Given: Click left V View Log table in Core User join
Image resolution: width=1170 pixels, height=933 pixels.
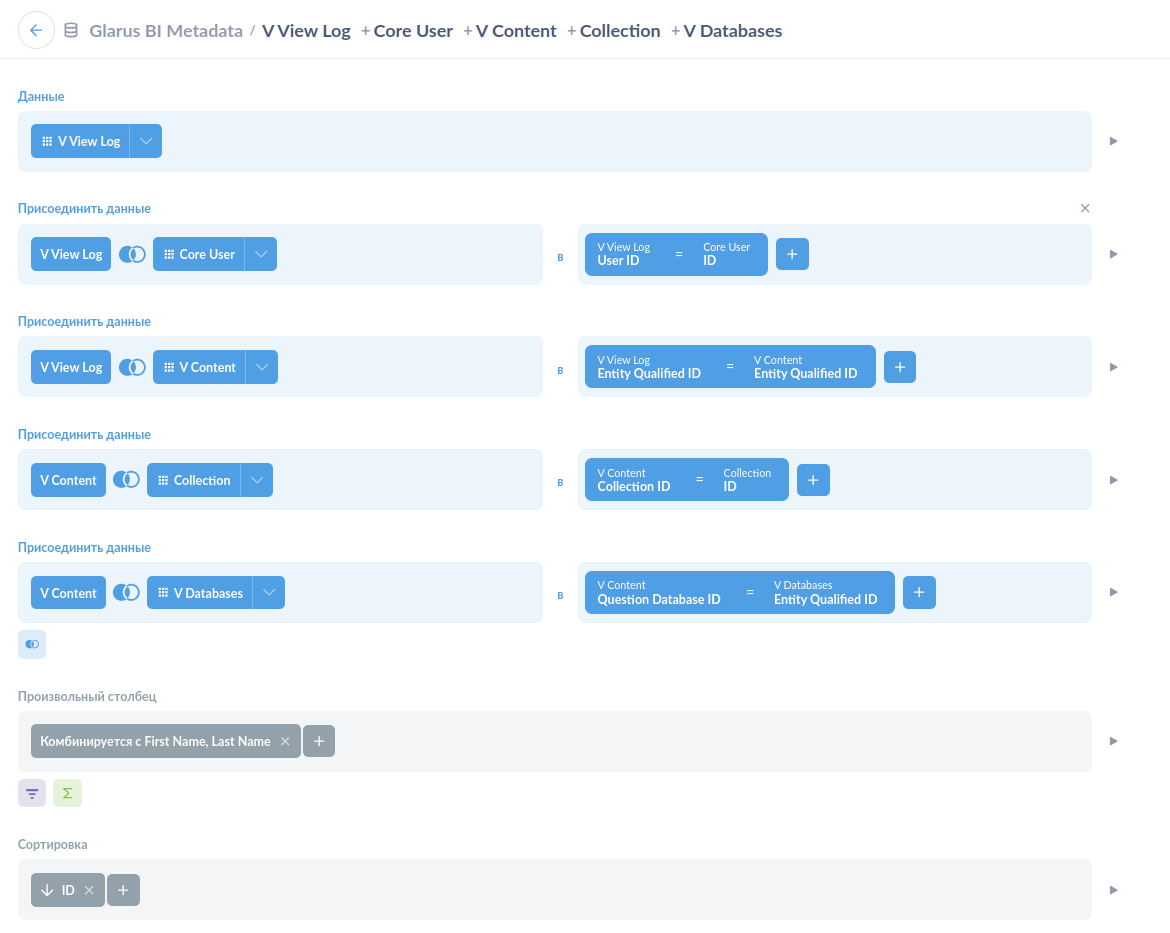Looking at the screenshot, I should [71, 255].
